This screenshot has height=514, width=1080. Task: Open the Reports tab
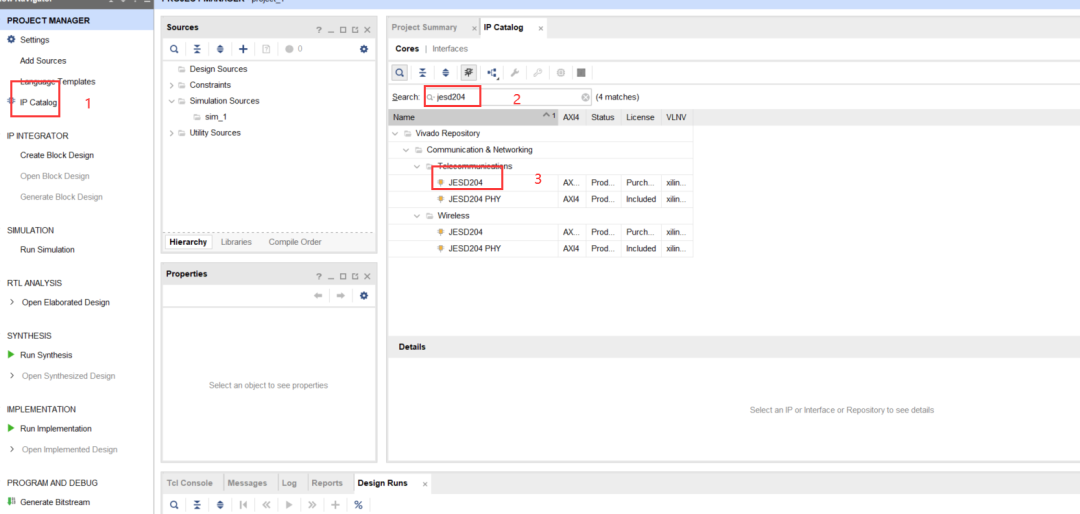(x=327, y=483)
